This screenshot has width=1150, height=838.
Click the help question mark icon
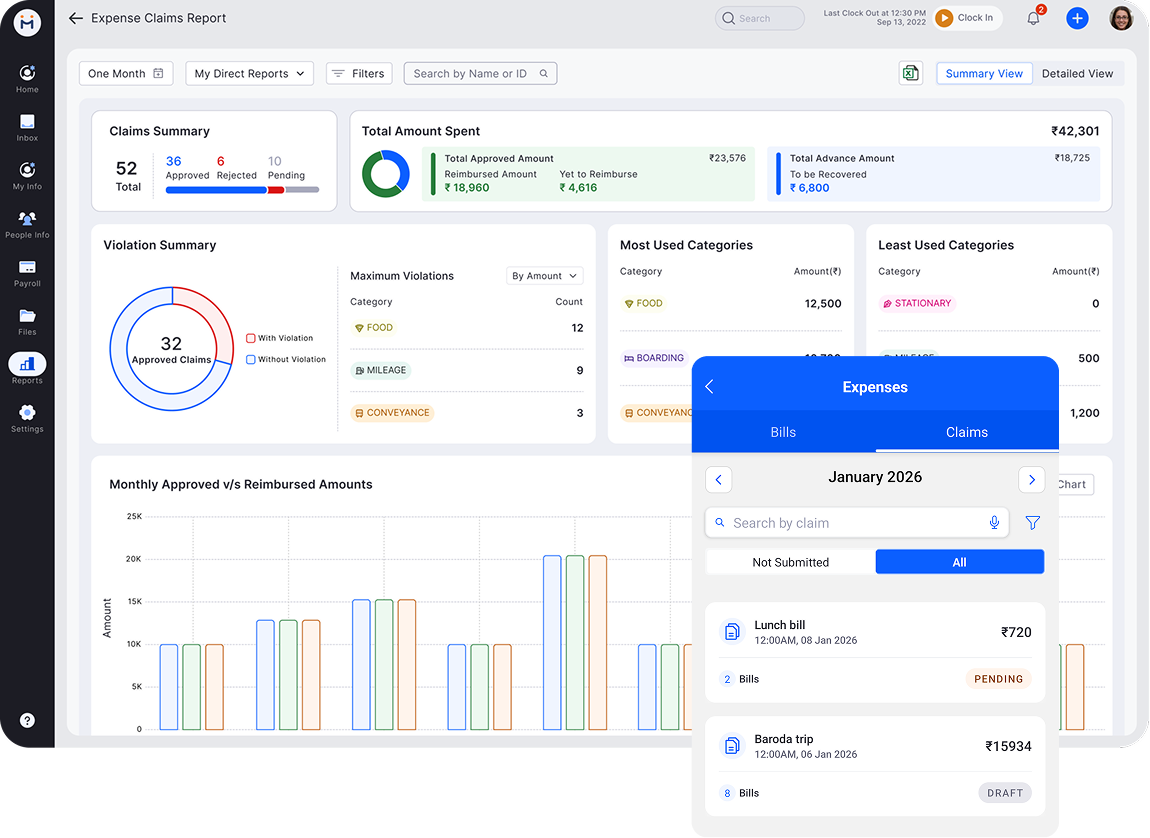click(x=27, y=720)
